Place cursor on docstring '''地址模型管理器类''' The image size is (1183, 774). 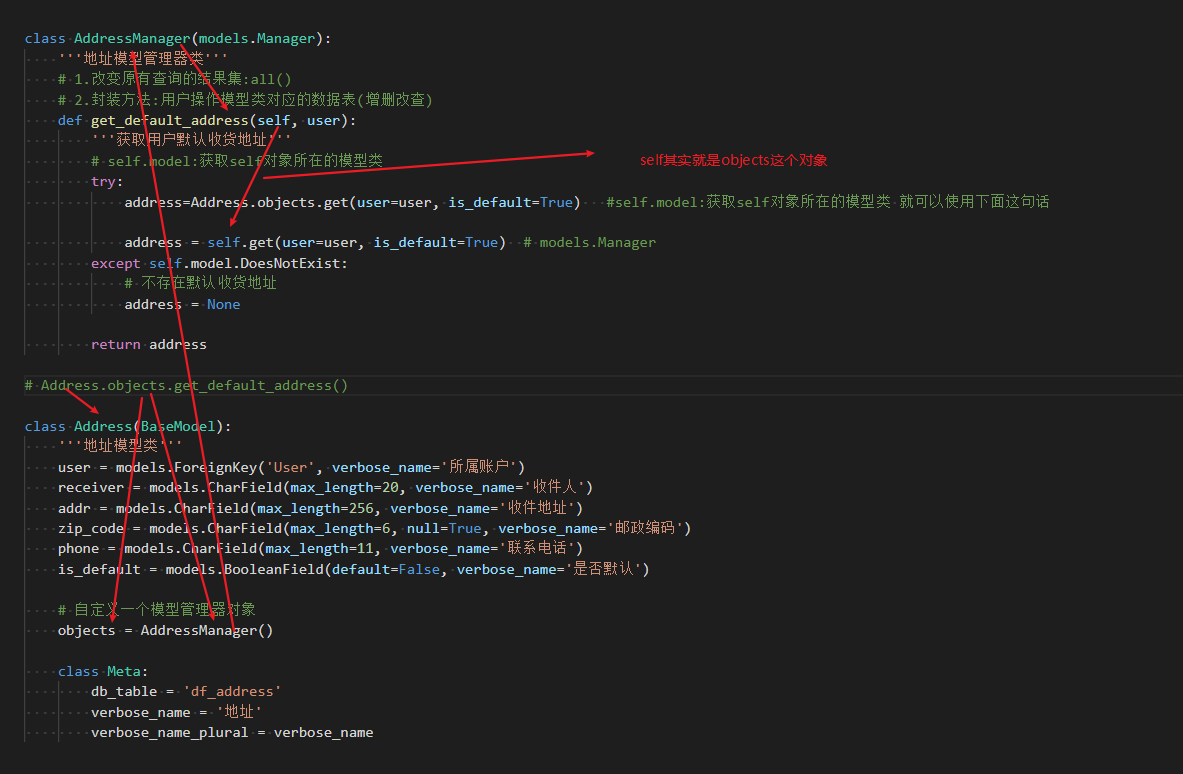pyautogui.click(x=143, y=59)
